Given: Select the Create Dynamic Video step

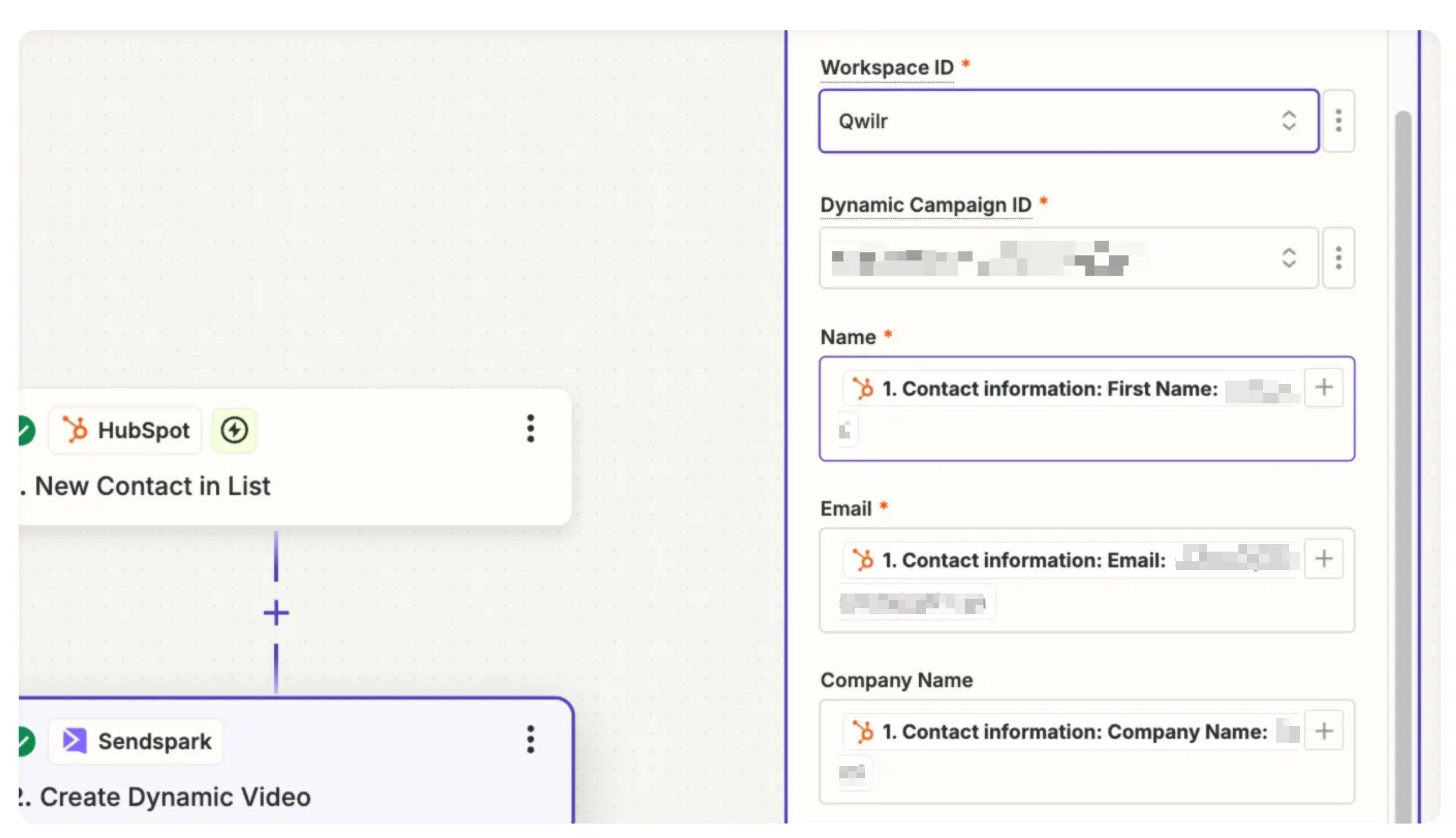Looking at the screenshot, I should pos(175,797).
